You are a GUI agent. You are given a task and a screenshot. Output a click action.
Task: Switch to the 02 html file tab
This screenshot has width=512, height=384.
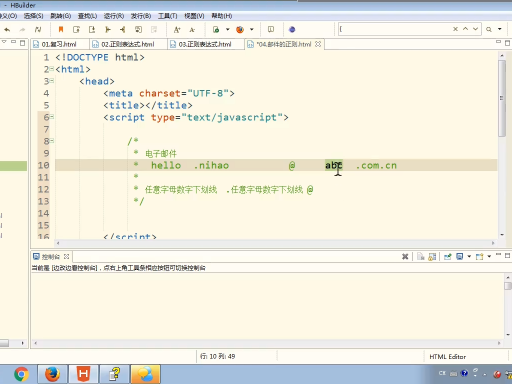(128, 44)
